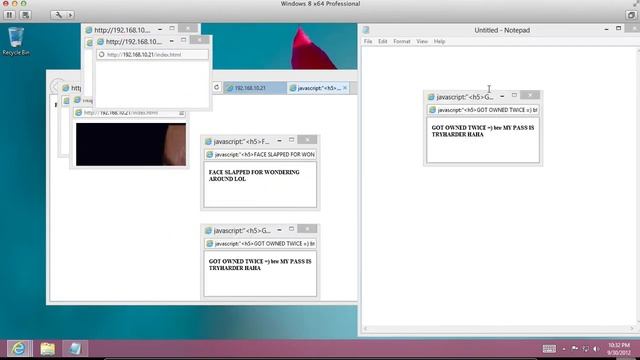The height and width of the screenshot is (360, 640).
Task: Open Internet Explorer from the taskbar
Action: click(x=19, y=349)
